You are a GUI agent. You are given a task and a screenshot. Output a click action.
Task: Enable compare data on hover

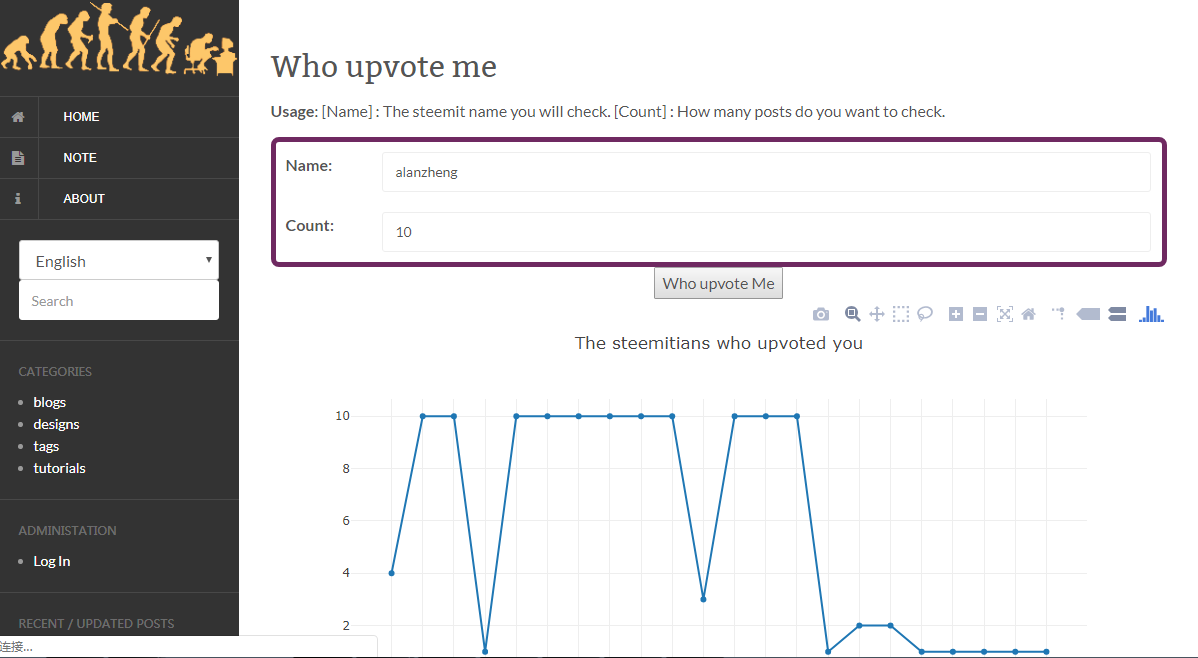tap(1117, 313)
